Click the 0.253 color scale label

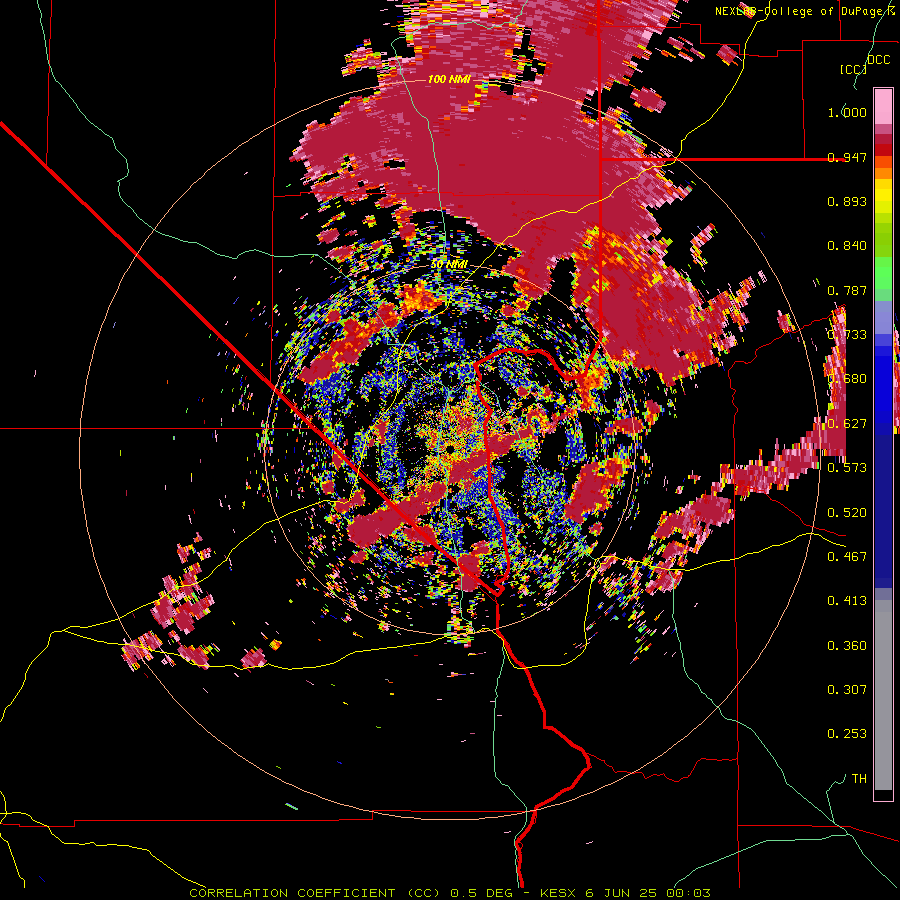(847, 734)
